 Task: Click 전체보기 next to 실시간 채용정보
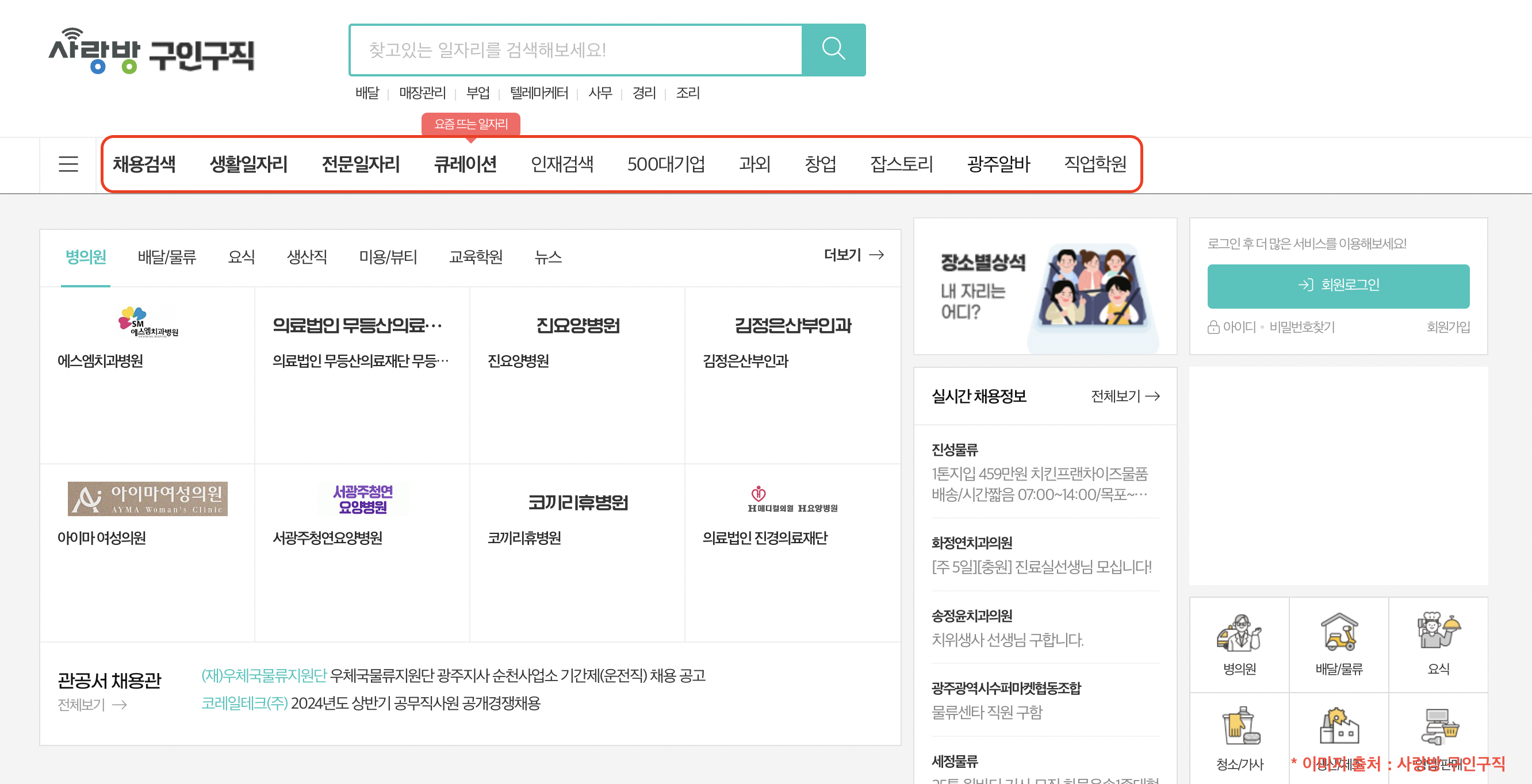[x=1125, y=397]
